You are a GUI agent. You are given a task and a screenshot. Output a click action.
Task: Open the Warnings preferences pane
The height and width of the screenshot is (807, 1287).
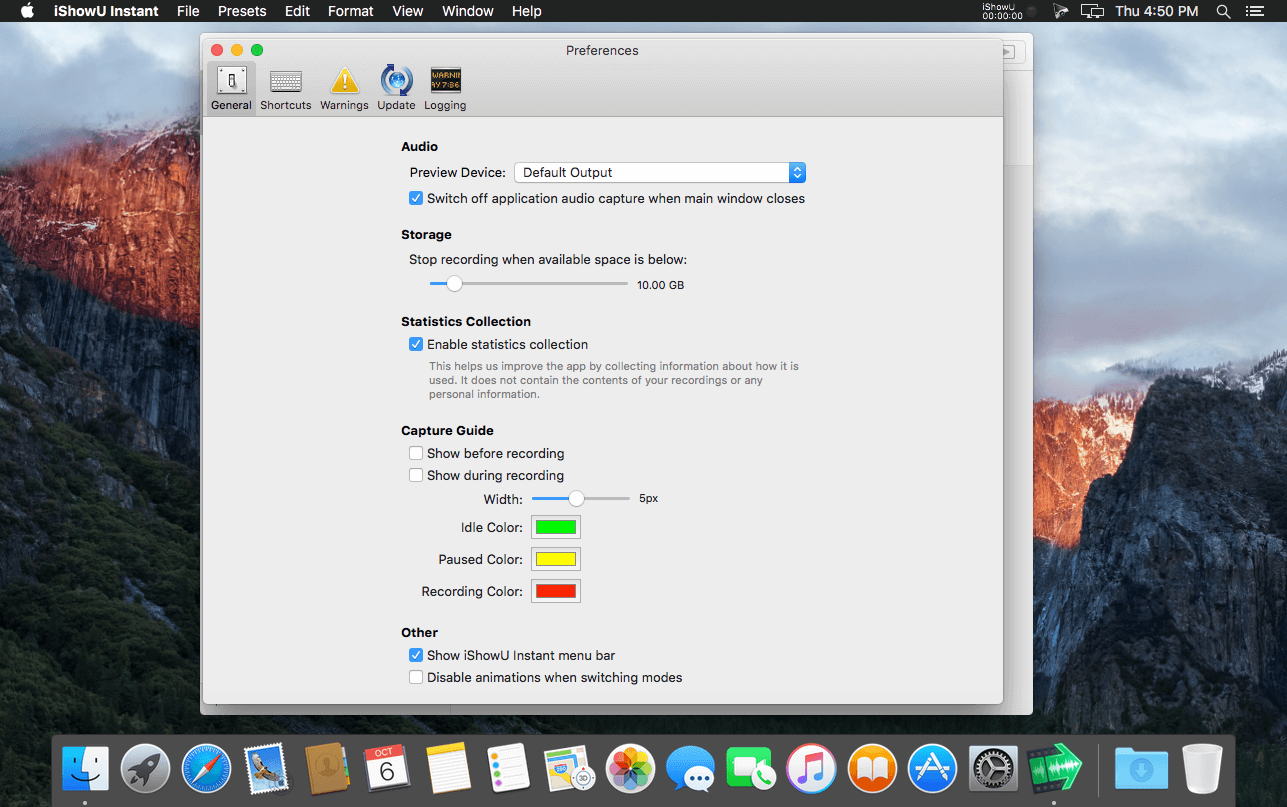[x=344, y=89]
